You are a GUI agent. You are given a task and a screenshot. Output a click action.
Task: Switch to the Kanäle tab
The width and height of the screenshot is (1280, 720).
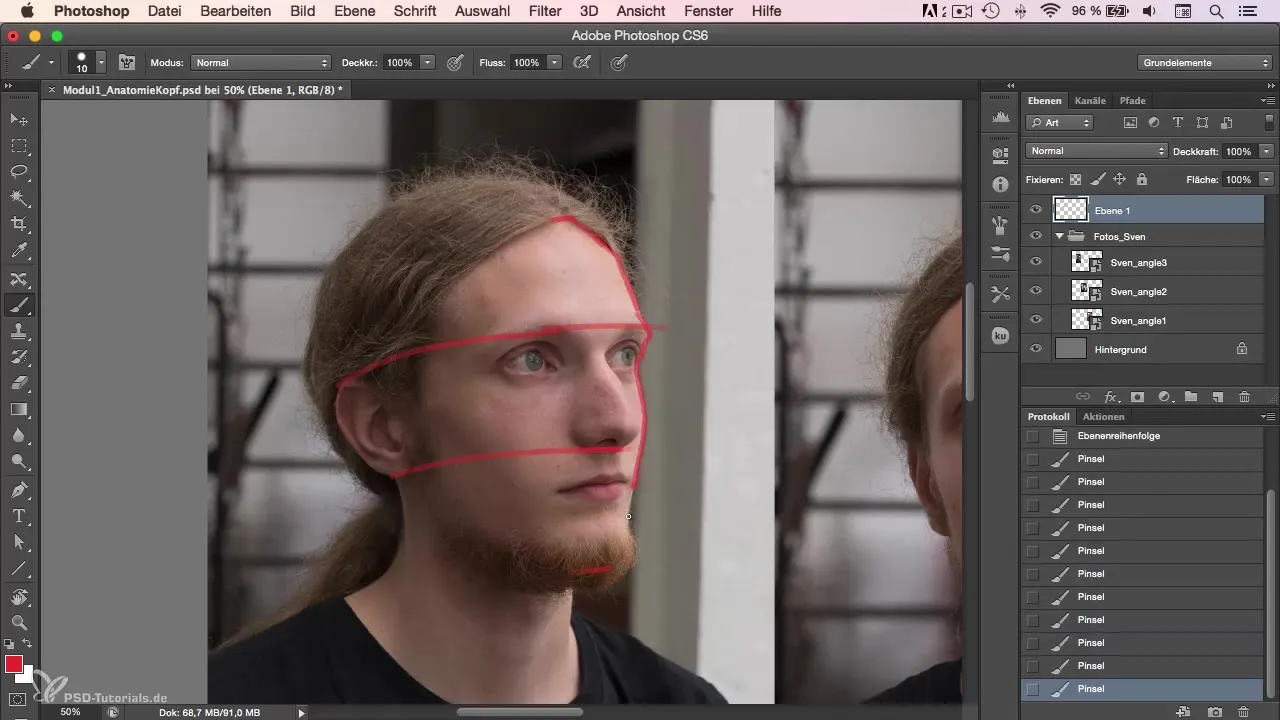coord(1090,100)
